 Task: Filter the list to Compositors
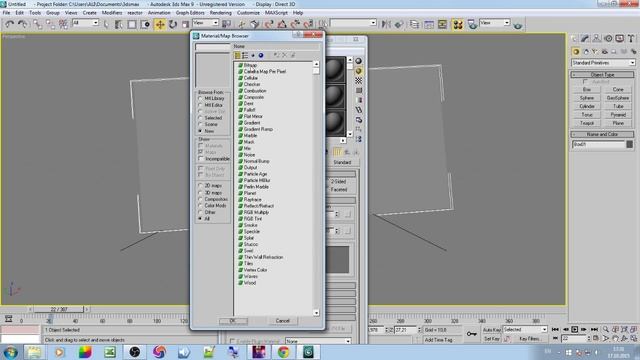[x=200, y=199]
